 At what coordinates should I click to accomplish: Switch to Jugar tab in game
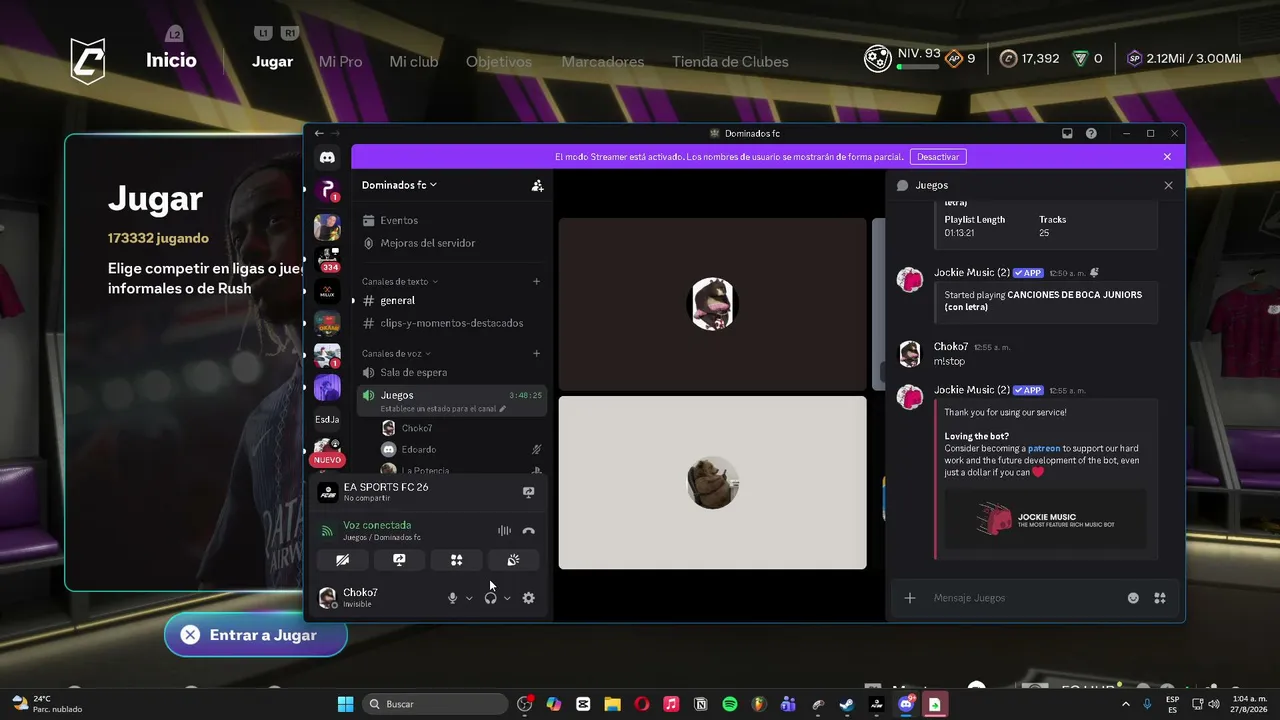(272, 61)
